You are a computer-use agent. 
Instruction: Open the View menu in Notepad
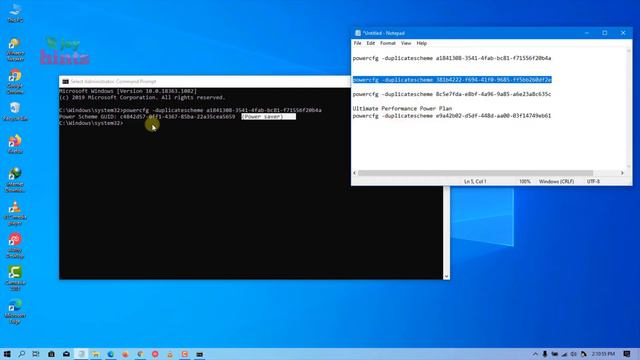coord(406,43)
